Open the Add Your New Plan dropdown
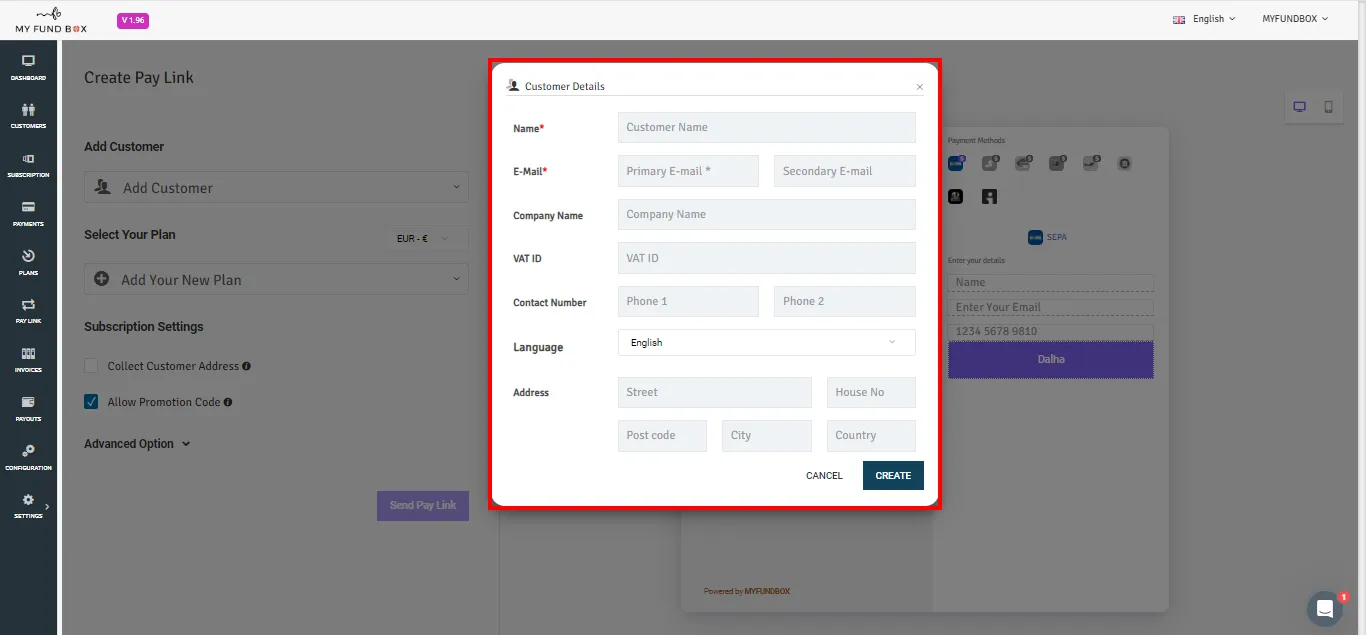The height and width of the screenshot is (635, 1366). point(276,279)
